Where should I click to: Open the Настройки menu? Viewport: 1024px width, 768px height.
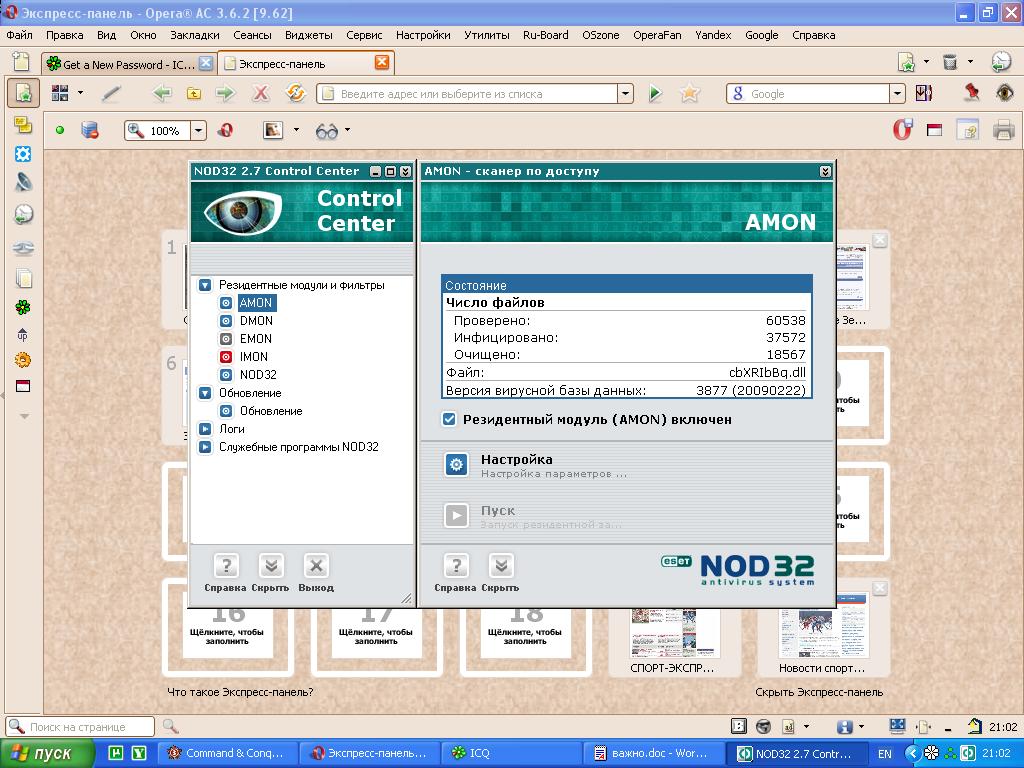tap(423, 35)
